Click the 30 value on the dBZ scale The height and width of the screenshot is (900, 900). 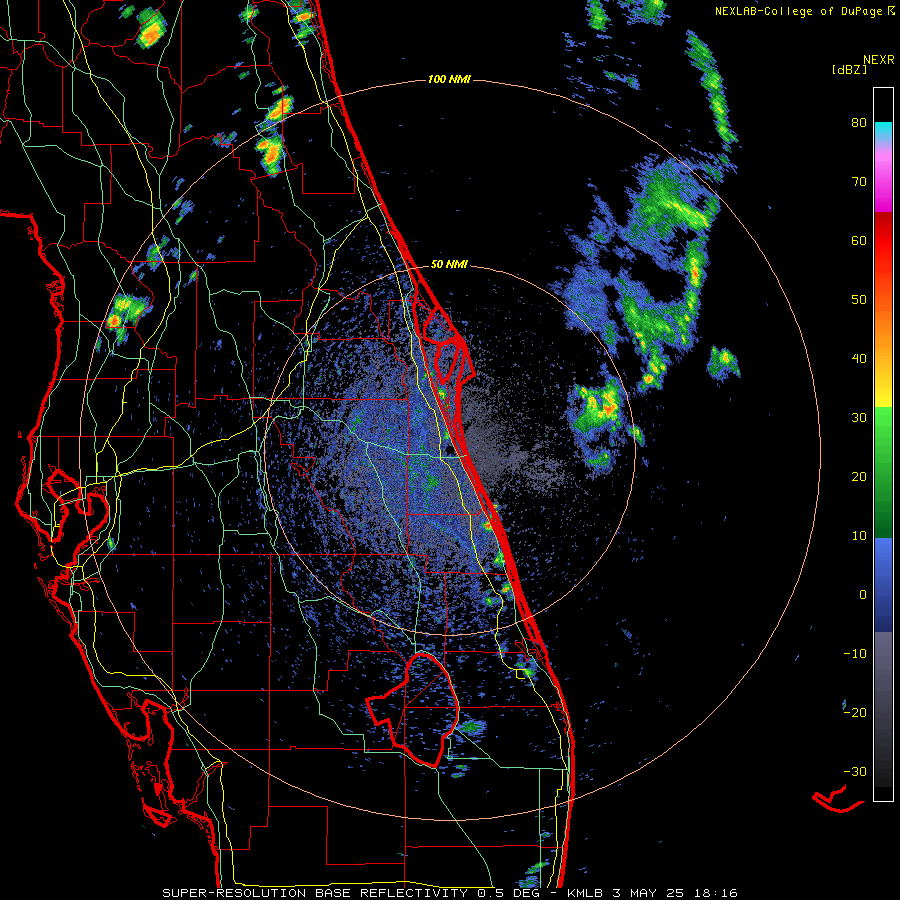tap(859, 417)
